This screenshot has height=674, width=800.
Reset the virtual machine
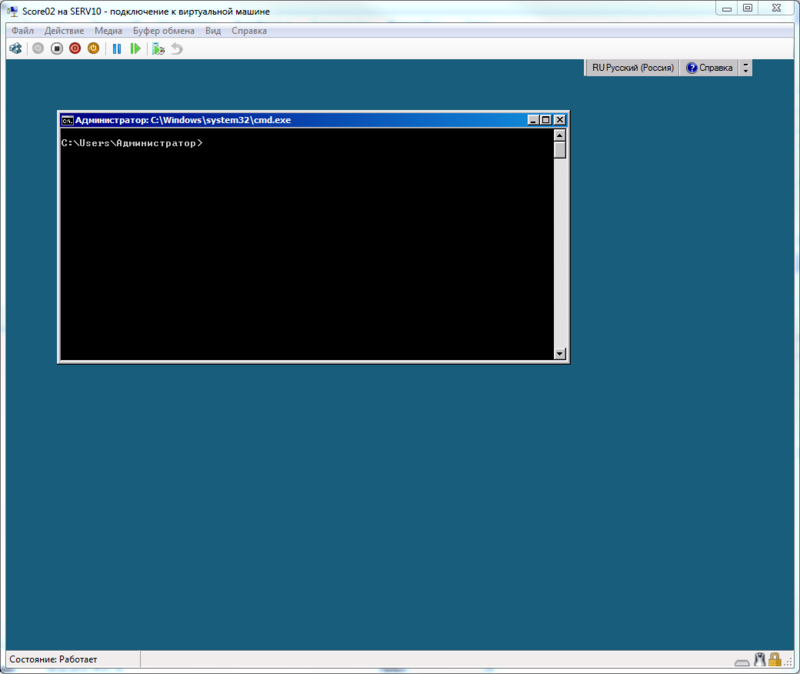(x=135, y=48)
